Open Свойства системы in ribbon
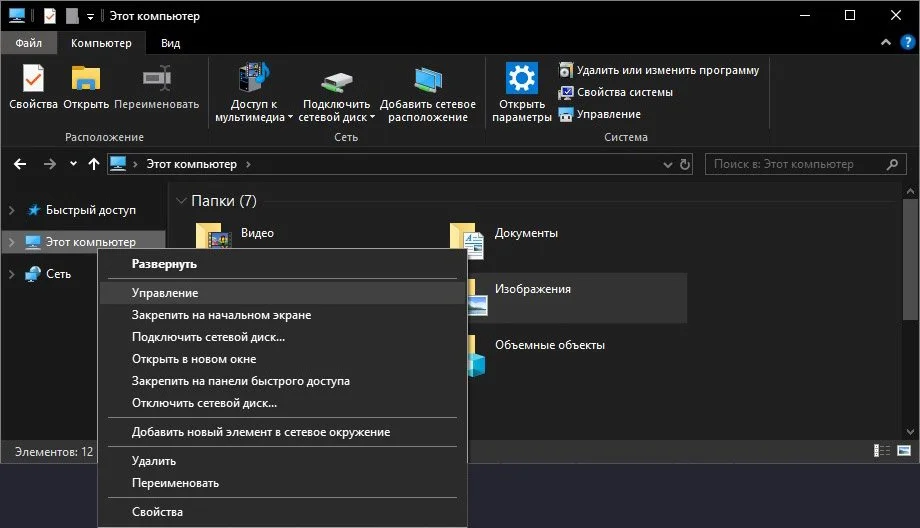This screenshot has width=920, height=528. [615, 92]
